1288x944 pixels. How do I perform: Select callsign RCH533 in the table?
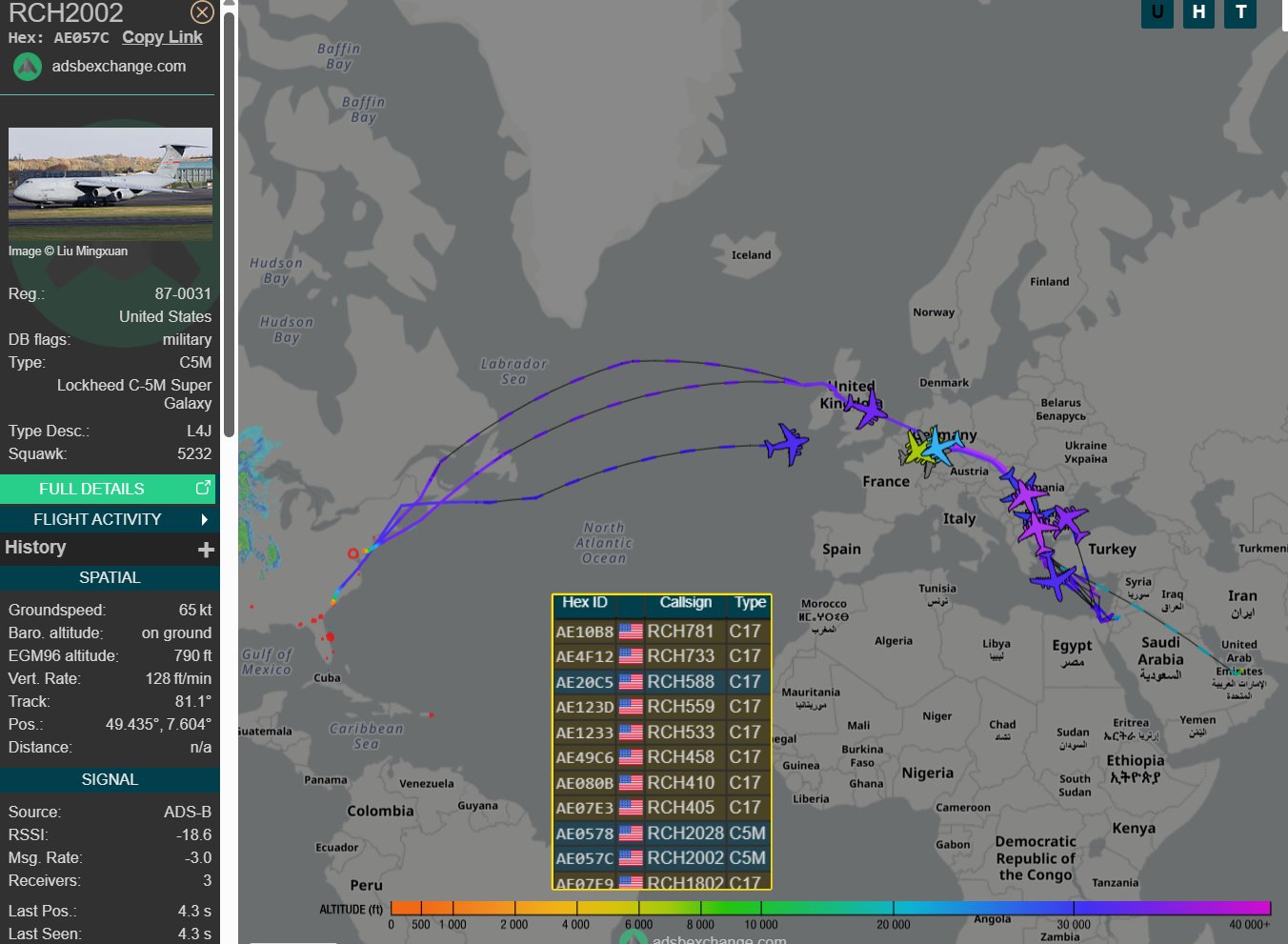click(680, 733)
